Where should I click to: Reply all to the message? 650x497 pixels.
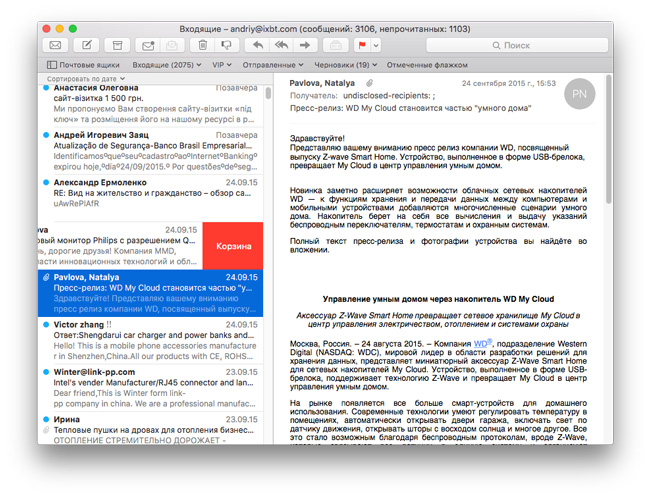281,45
